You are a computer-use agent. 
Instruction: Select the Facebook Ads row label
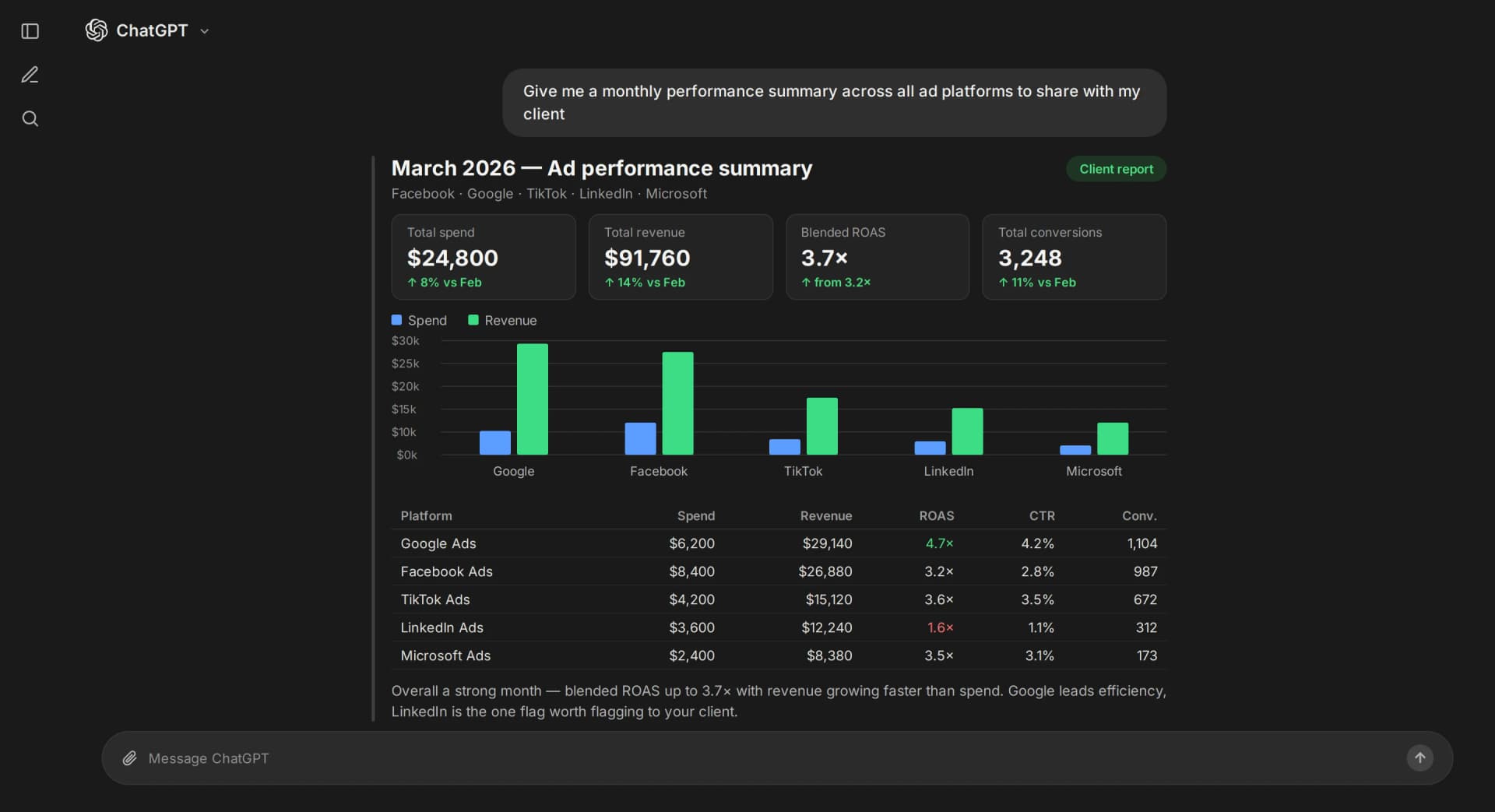coord(447,571)
